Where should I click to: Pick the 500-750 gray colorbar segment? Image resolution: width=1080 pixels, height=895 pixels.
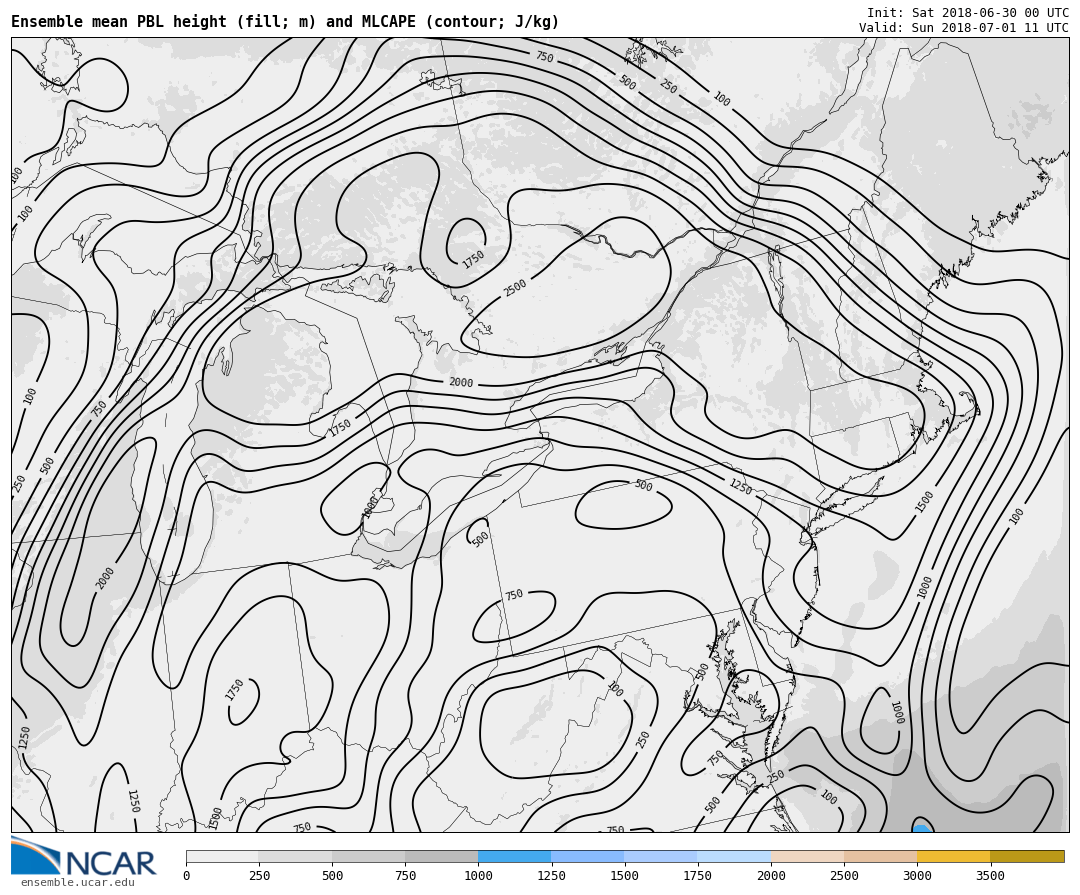click(368, 856)
